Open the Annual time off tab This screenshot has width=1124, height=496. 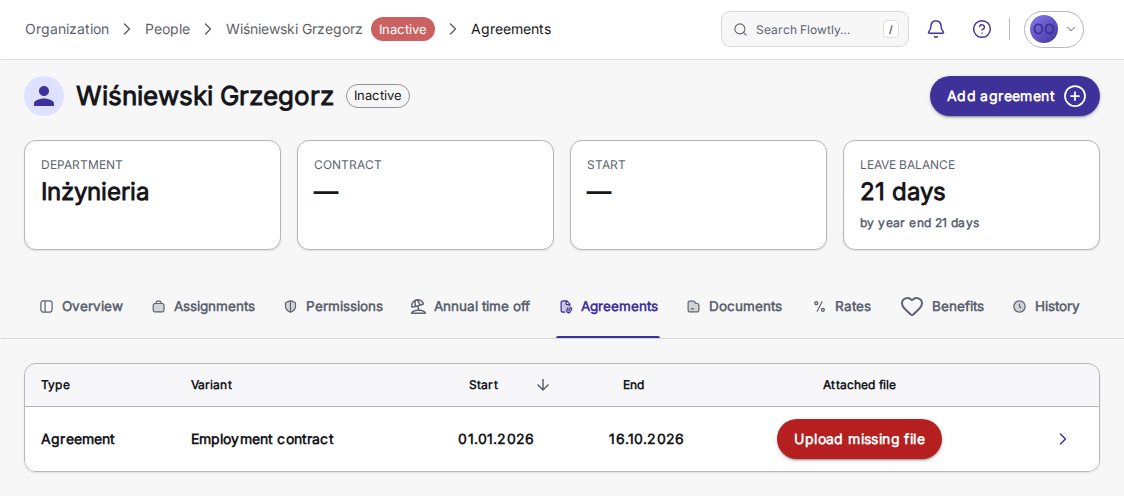coord(470,307)
